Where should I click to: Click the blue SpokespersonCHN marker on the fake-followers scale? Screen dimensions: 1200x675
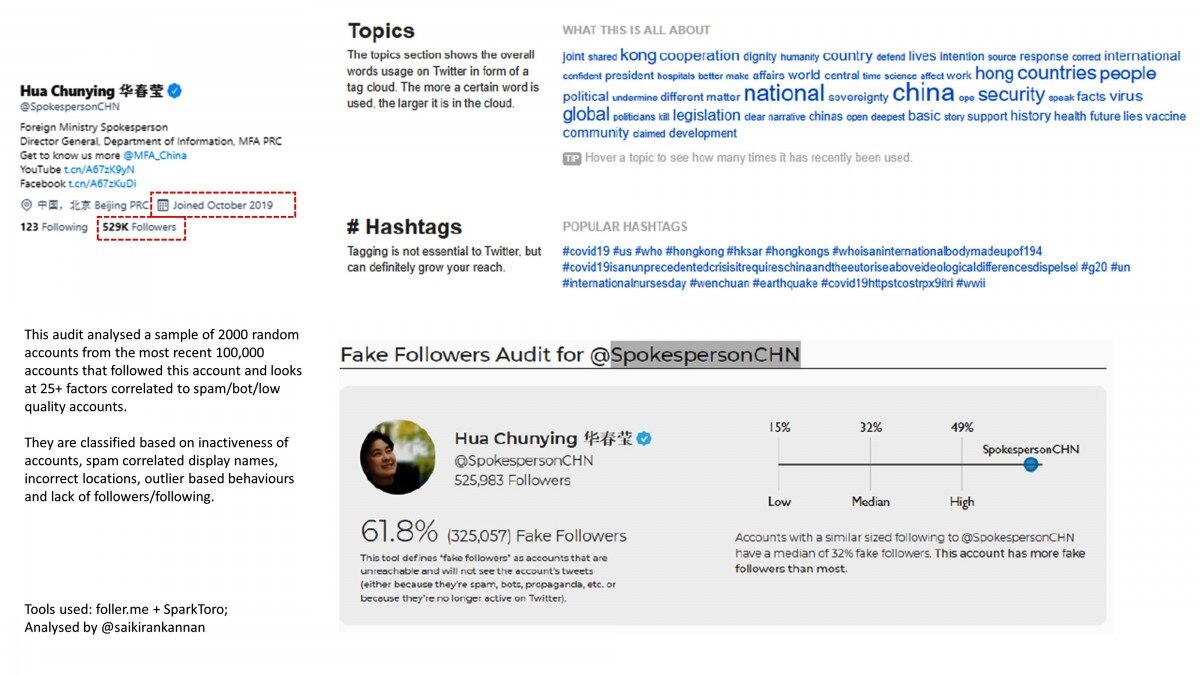(1031, 464)
